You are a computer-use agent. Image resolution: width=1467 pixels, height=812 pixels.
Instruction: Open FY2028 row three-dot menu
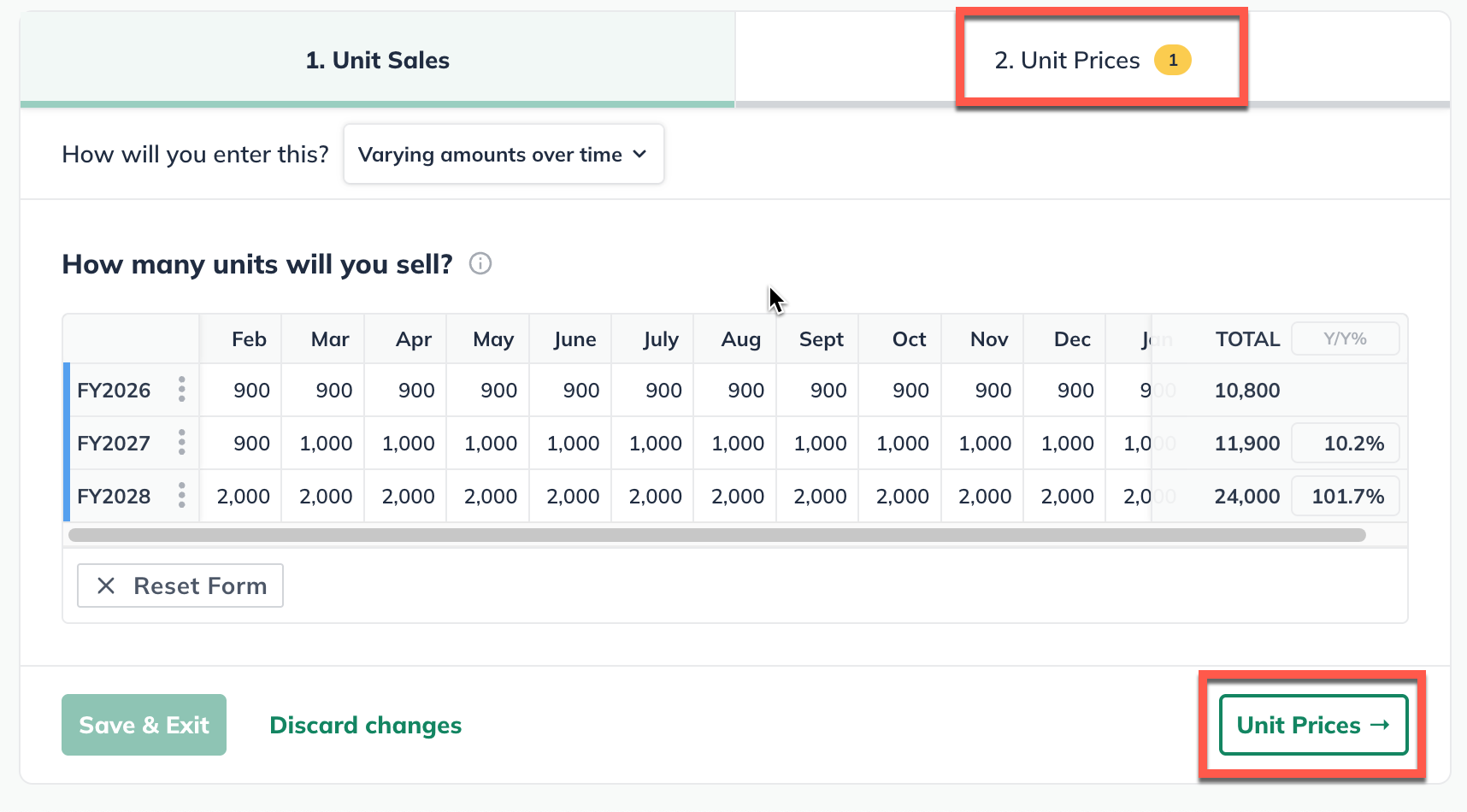[x=181, y=496]
